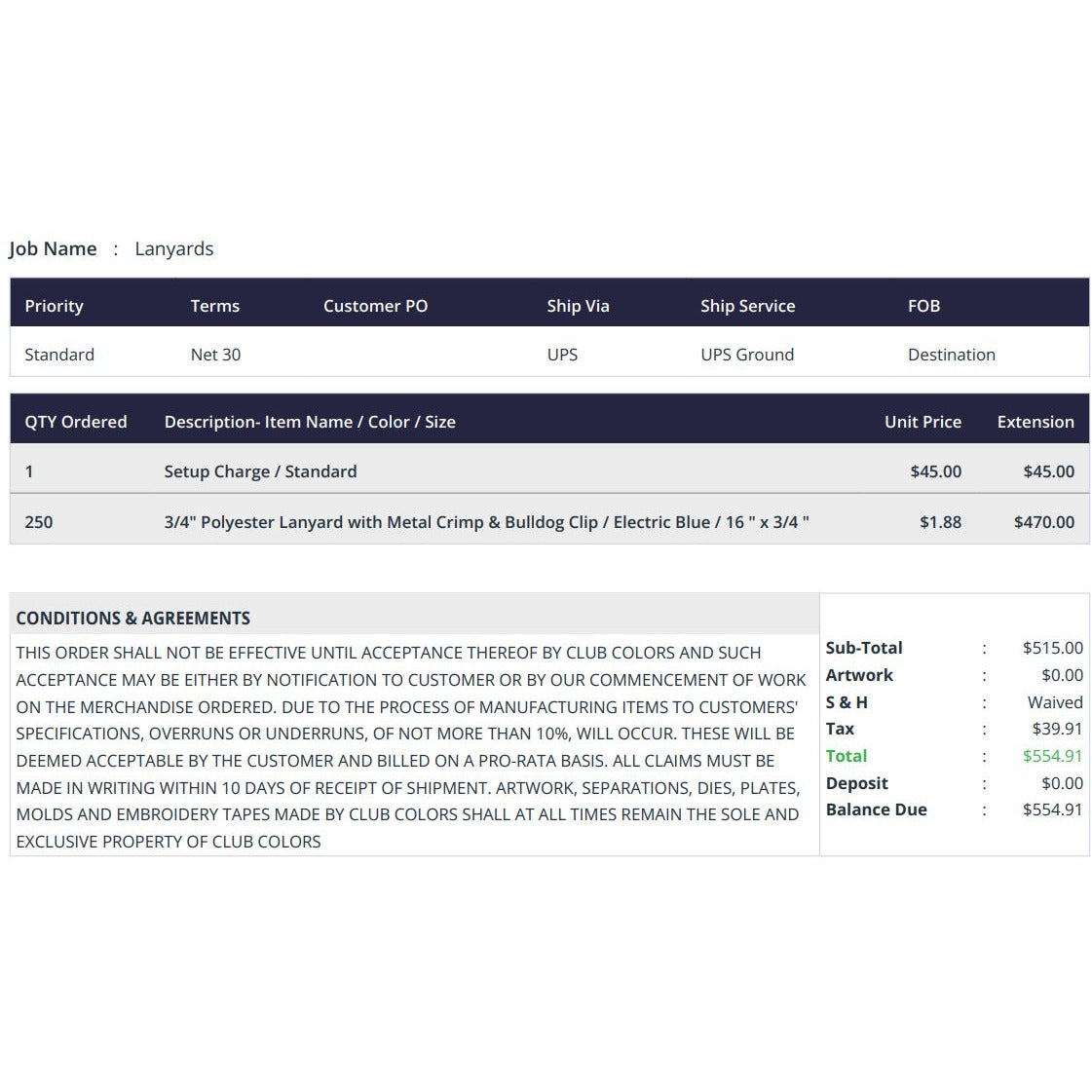Click the UPS Ground ship service value
Viewport: 1092px width, 1092px height.
point(747,355)
